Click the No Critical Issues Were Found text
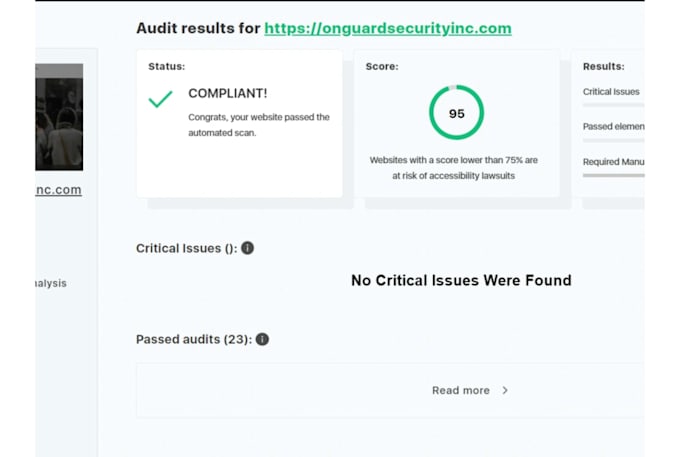680x457 pixels. click(461, 281)
